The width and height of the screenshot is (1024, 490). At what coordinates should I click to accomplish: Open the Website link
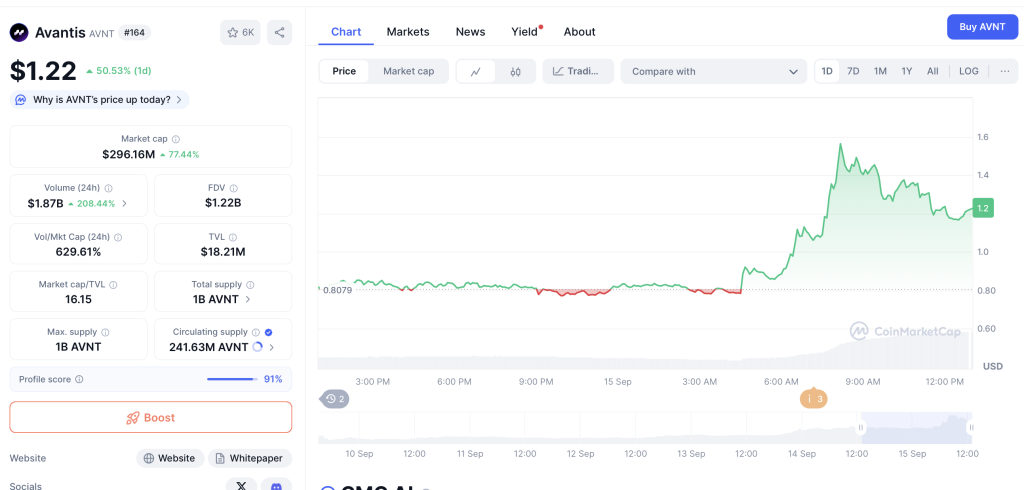[x=170, y=458]
